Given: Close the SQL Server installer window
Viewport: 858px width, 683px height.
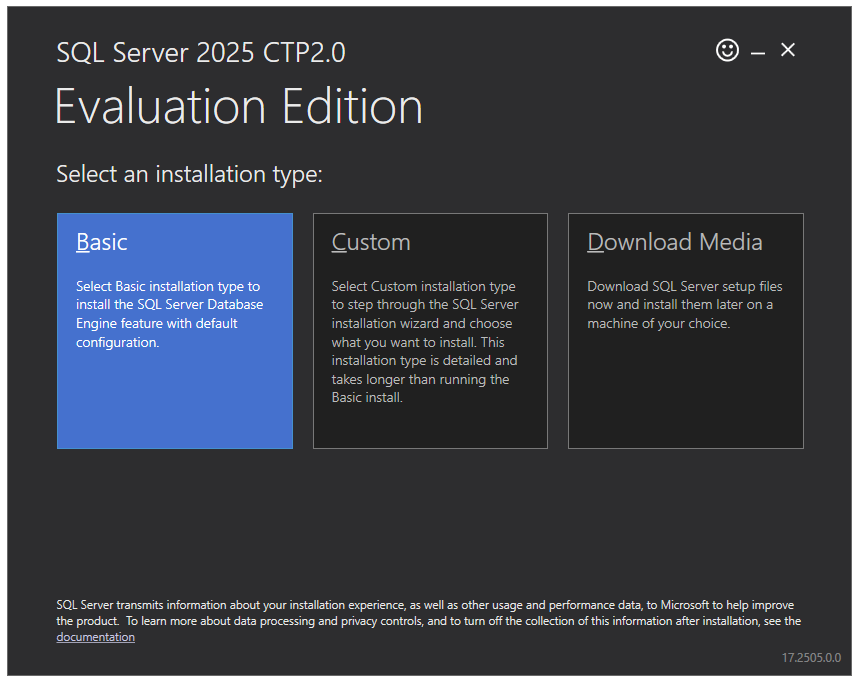Looking at the screenshot, I should tap(788, 50).
